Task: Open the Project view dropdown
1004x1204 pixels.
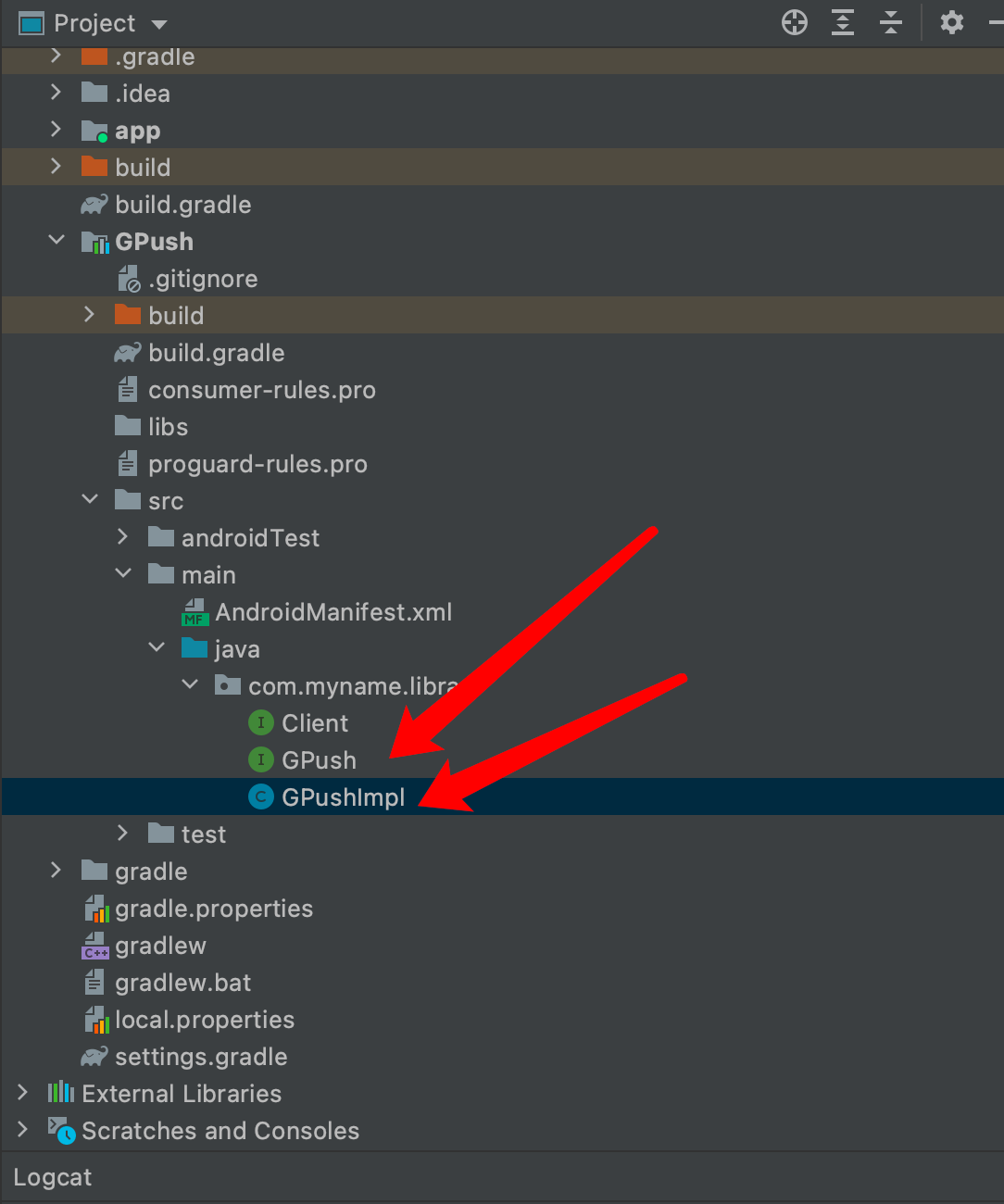Action: click(x=158, y=24)
